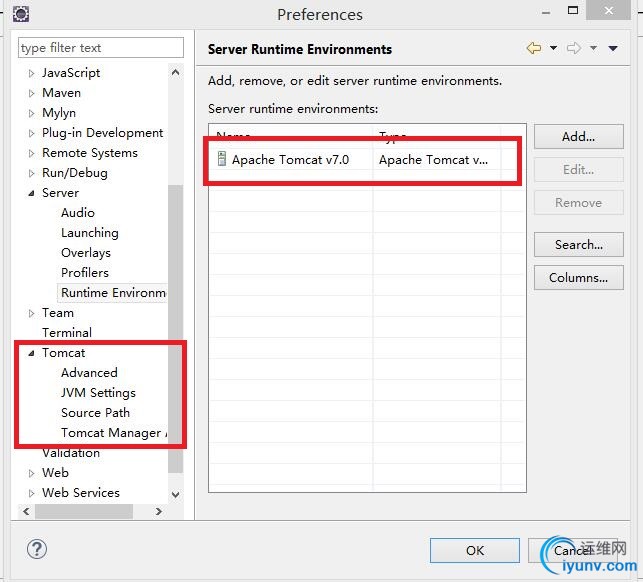Expand the JavaScript tree node

tap(31, 73)
